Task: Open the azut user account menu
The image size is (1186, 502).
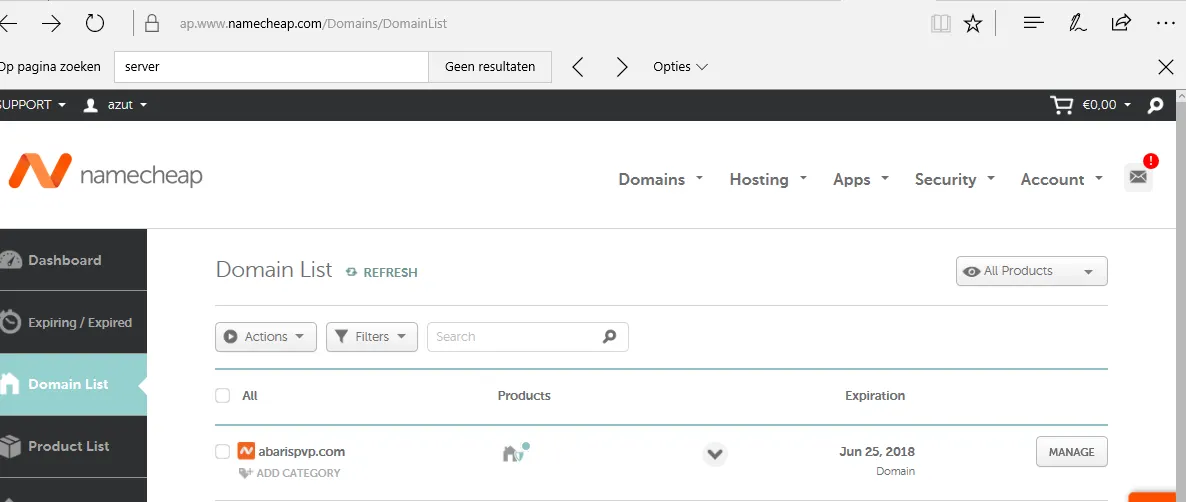Action: (115, 105)
